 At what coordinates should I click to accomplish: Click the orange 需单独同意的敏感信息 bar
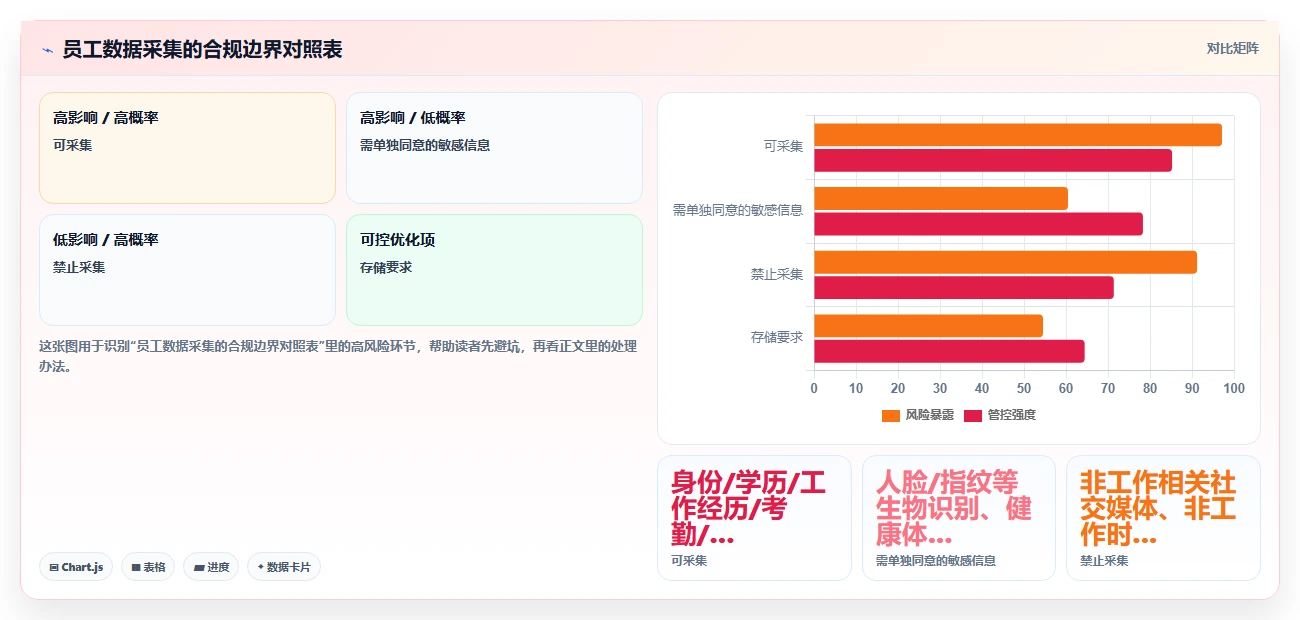coord(941,198)
